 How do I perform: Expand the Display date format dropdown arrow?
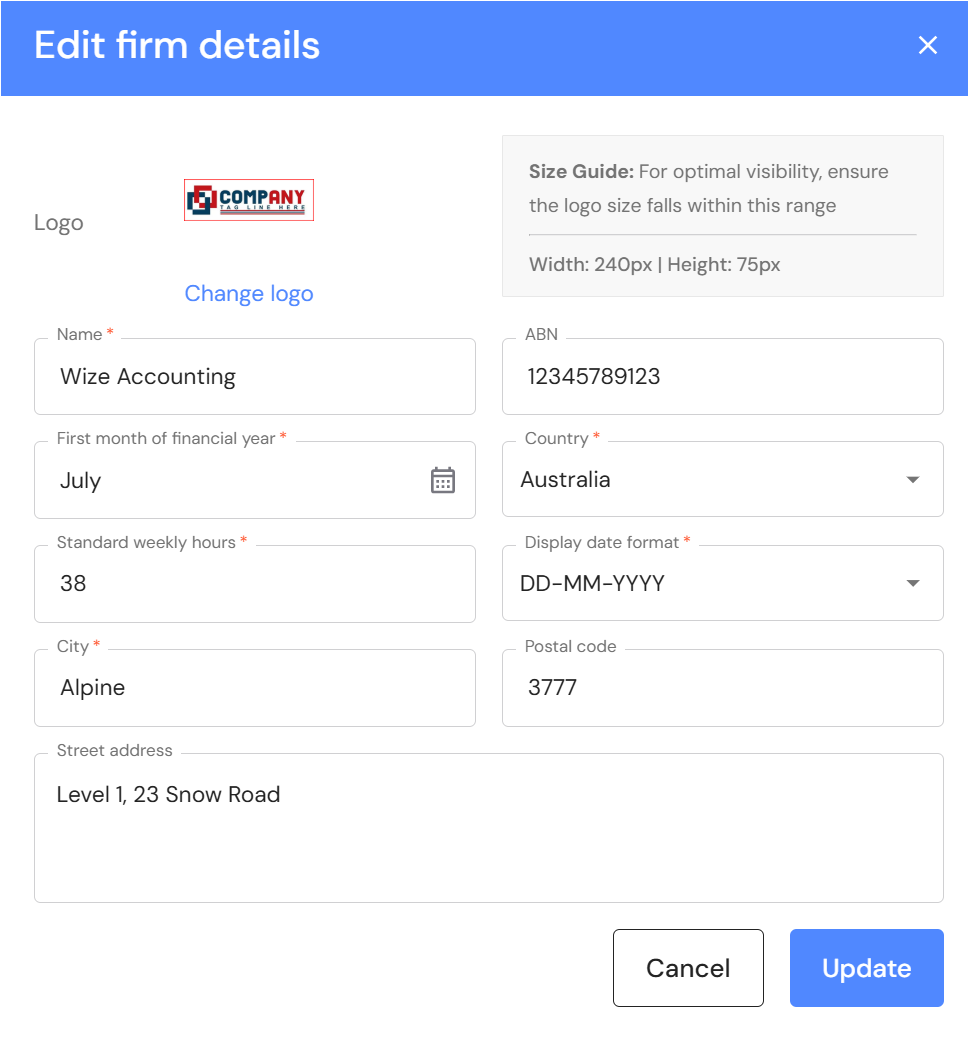click(x=912, y=584)
